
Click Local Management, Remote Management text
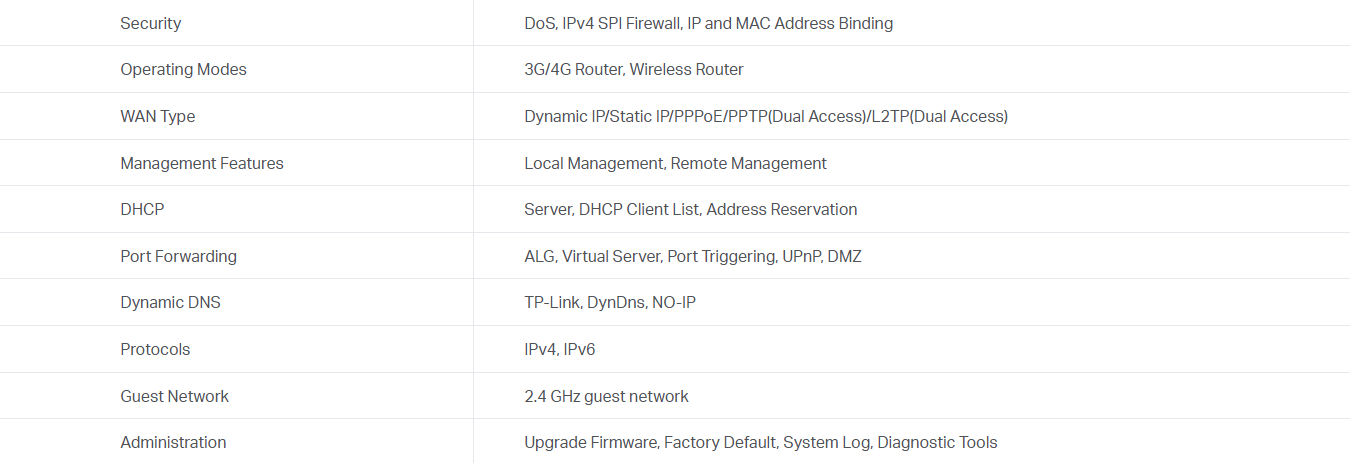pyautogui.click(x=675, y=163)
